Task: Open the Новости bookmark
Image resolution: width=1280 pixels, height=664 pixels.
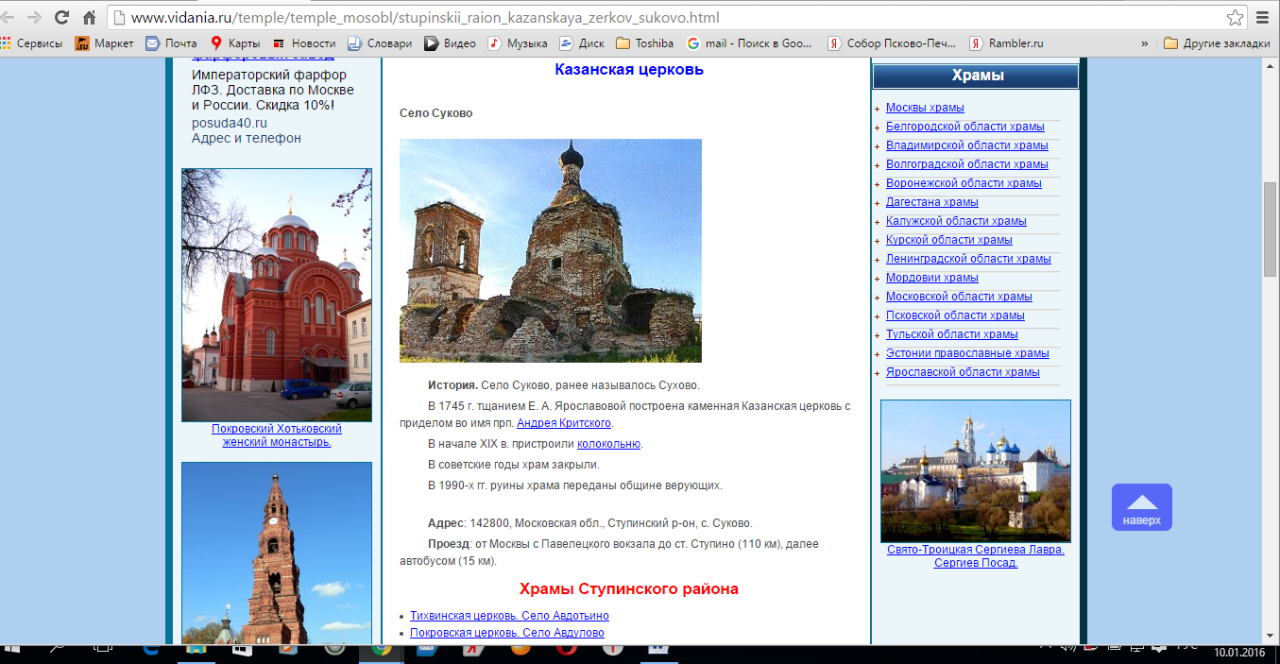Action: 304,43
